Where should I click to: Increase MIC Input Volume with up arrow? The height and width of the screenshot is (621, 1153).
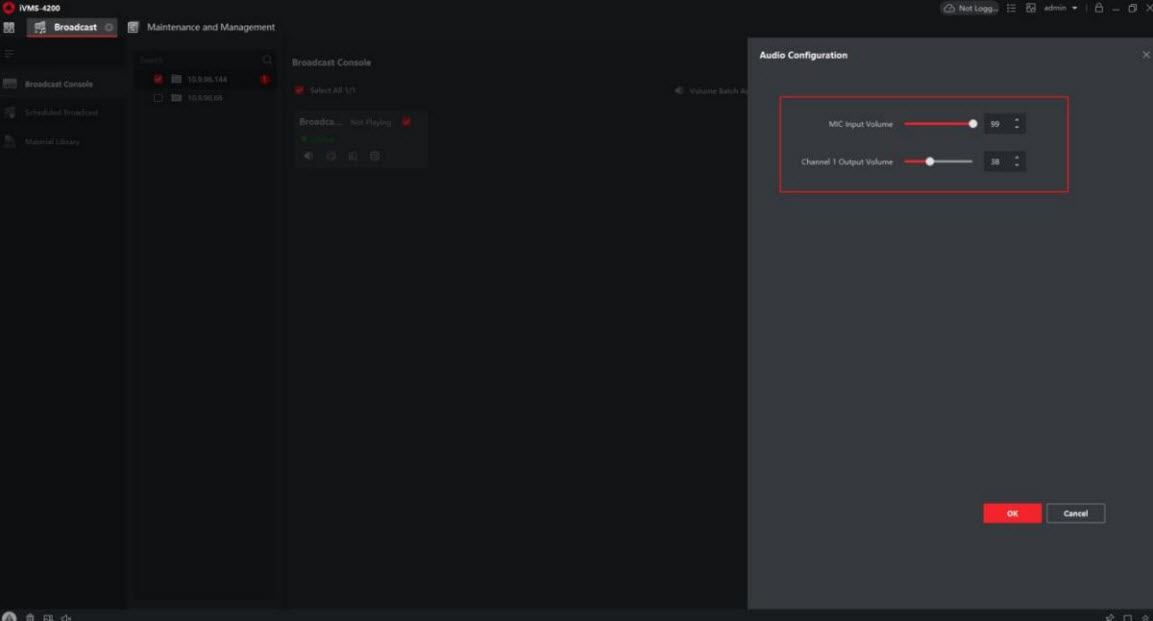1017,120
